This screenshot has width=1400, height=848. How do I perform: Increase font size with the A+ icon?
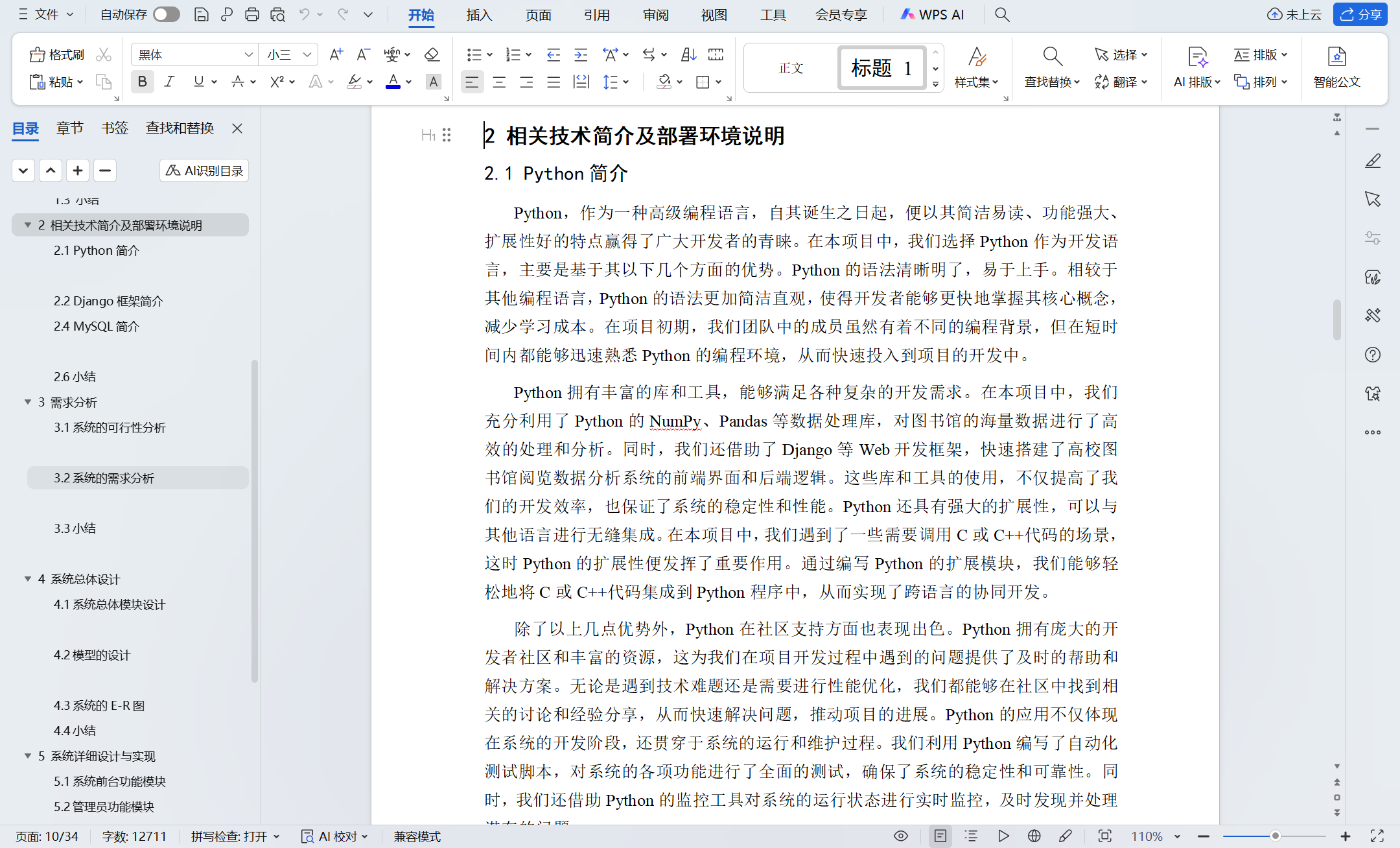(336, 54)
